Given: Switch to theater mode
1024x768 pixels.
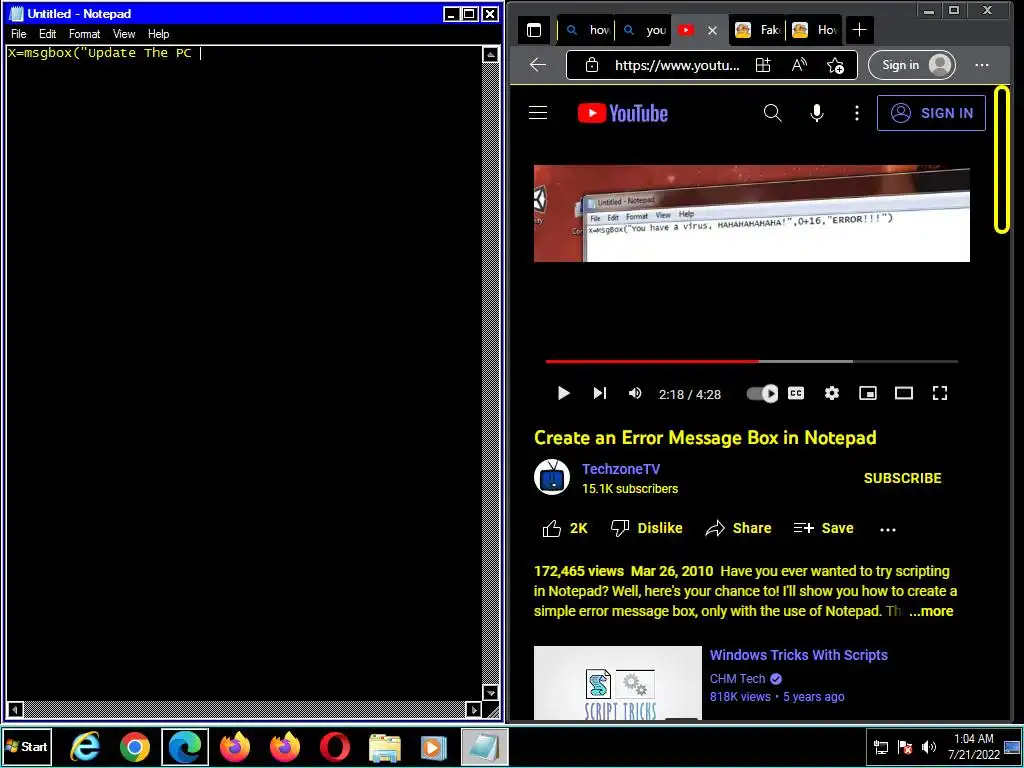Looking at the screenshot, I should [x=904, y=393].
